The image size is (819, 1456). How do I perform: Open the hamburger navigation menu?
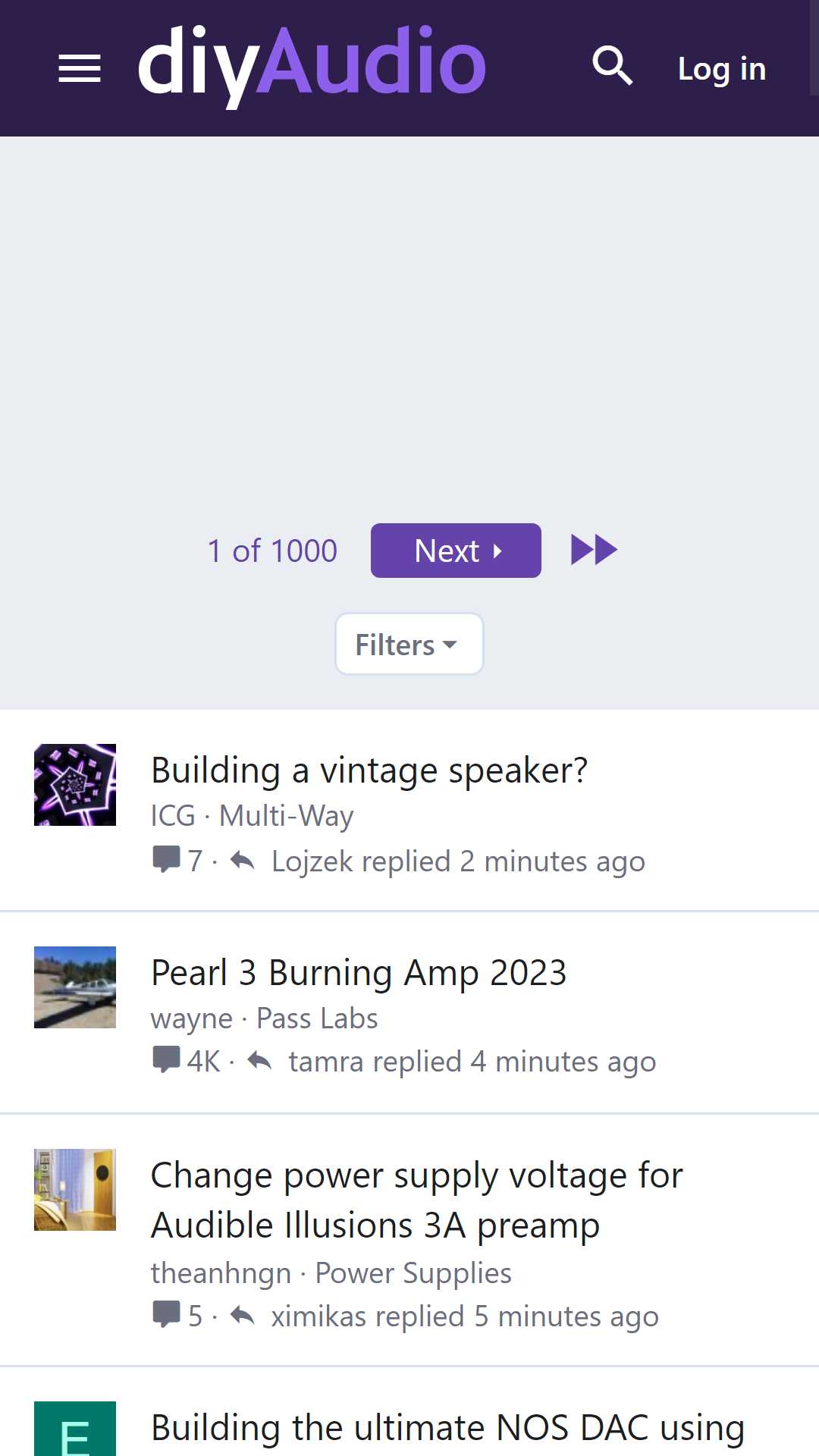pos(80,68)
